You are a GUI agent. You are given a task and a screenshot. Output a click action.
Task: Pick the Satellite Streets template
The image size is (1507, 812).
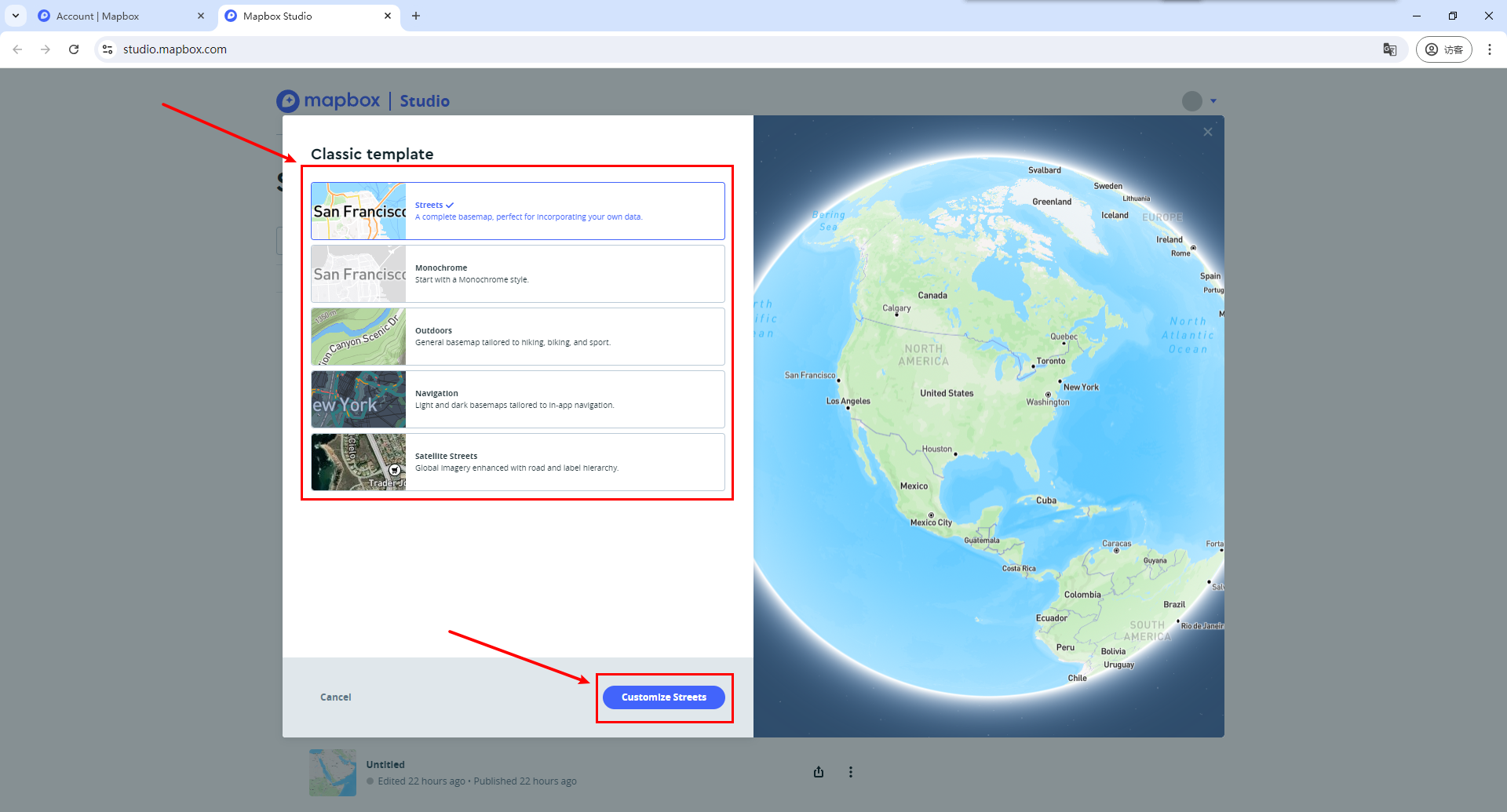click(x=518, y=462)
